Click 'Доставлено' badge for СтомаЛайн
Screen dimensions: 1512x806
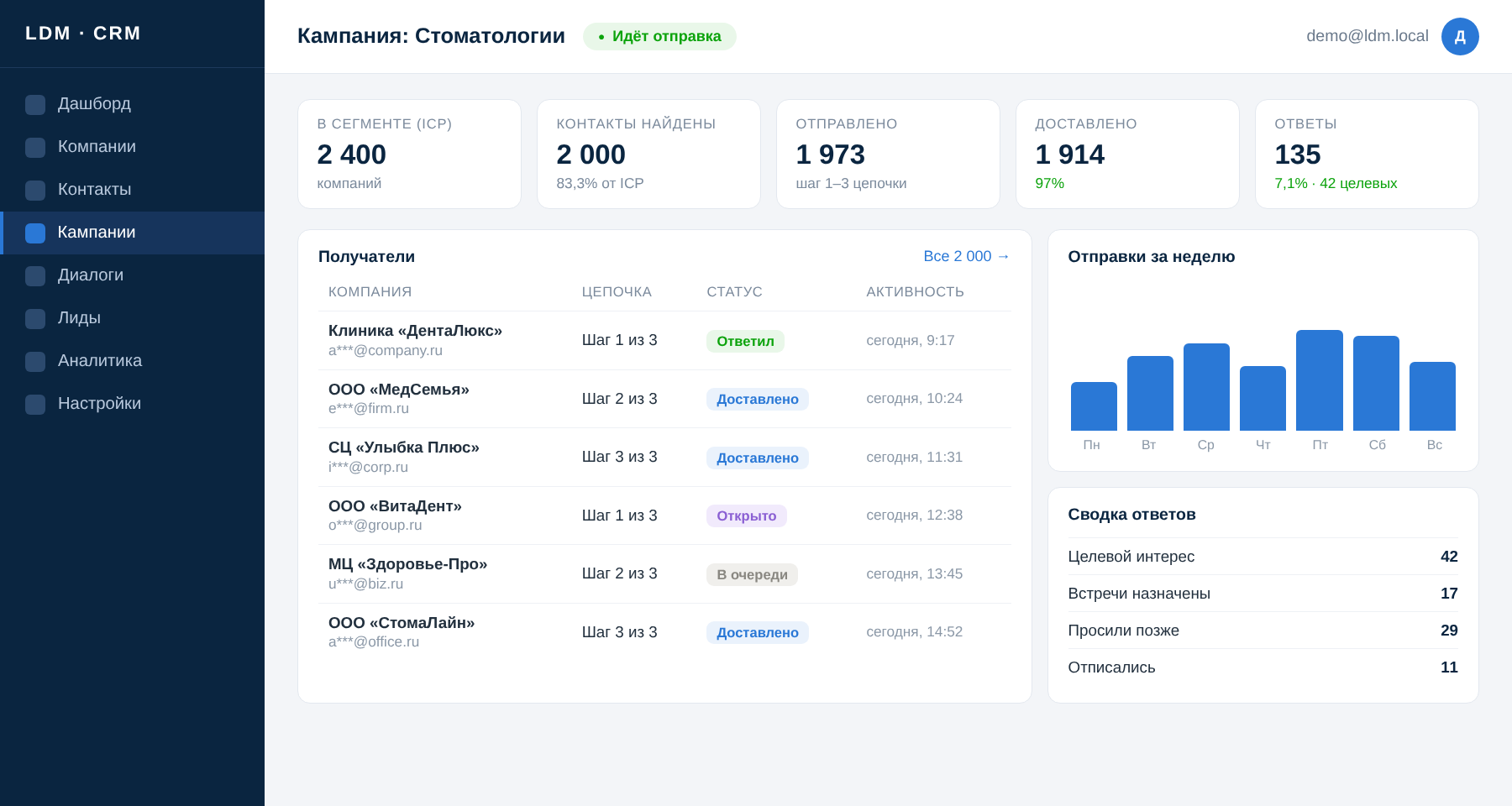coord(758,632)
